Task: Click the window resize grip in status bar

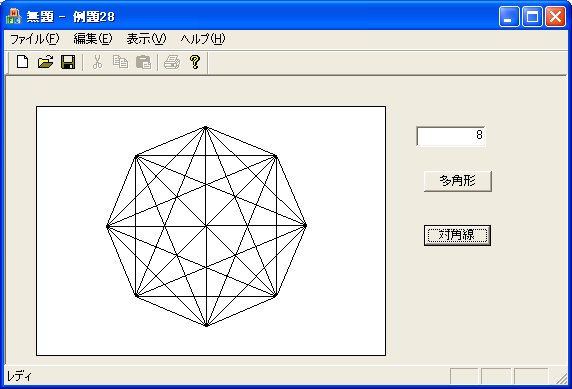Action: (561, 377)
